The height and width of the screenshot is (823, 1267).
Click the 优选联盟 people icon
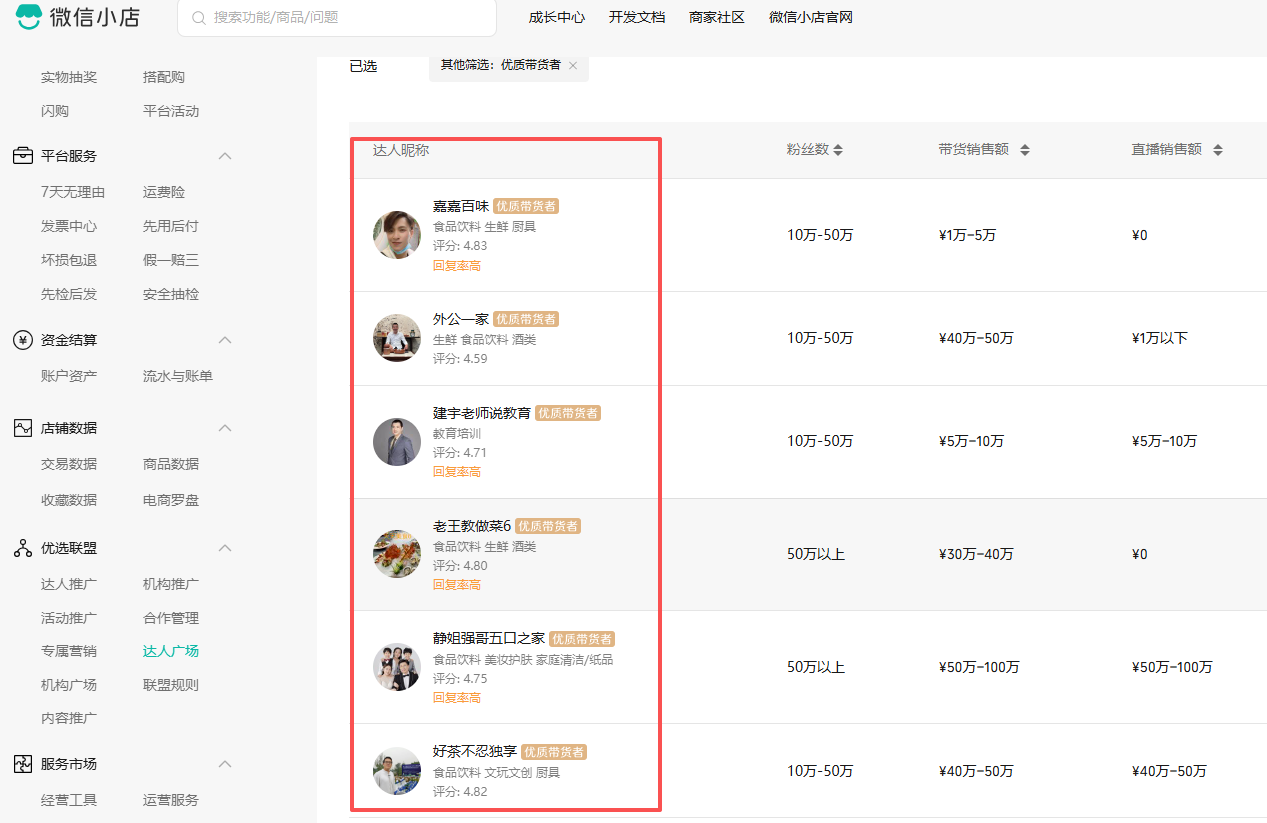[x=22, y=548]
